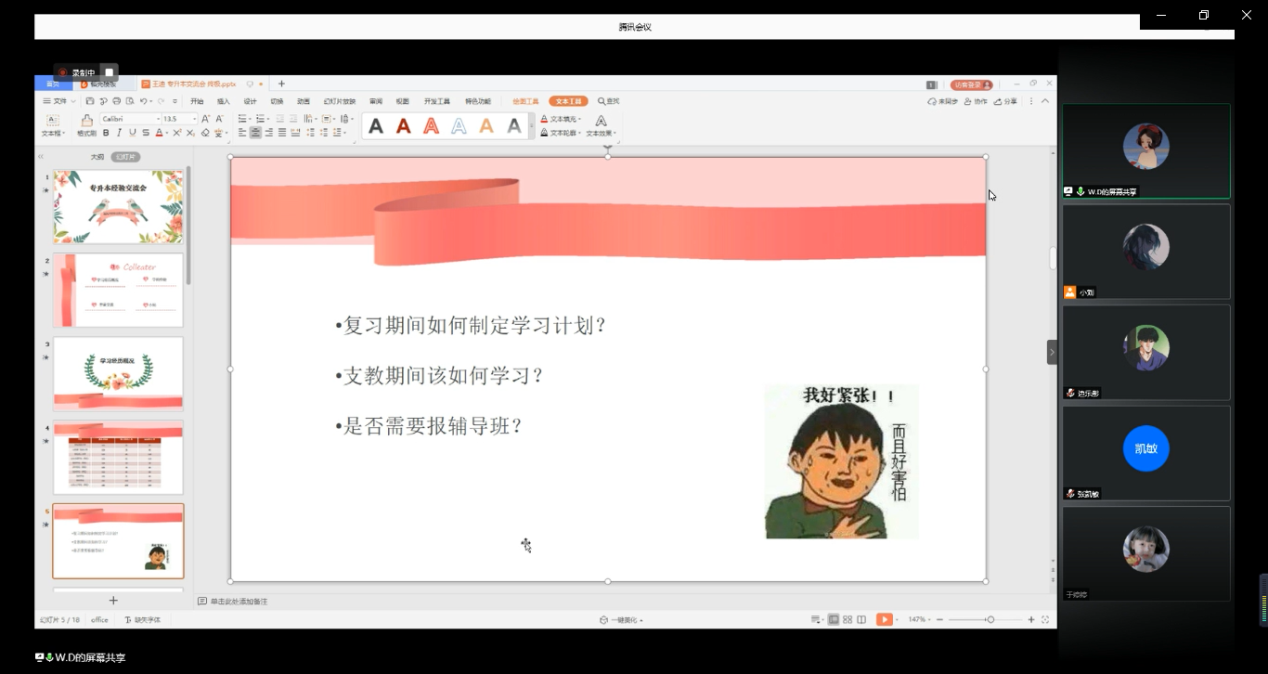Select the first slide thumbnail 专升本经验交流会
The width and height of the screenshot is (1268, 674).
pos(118,207)
